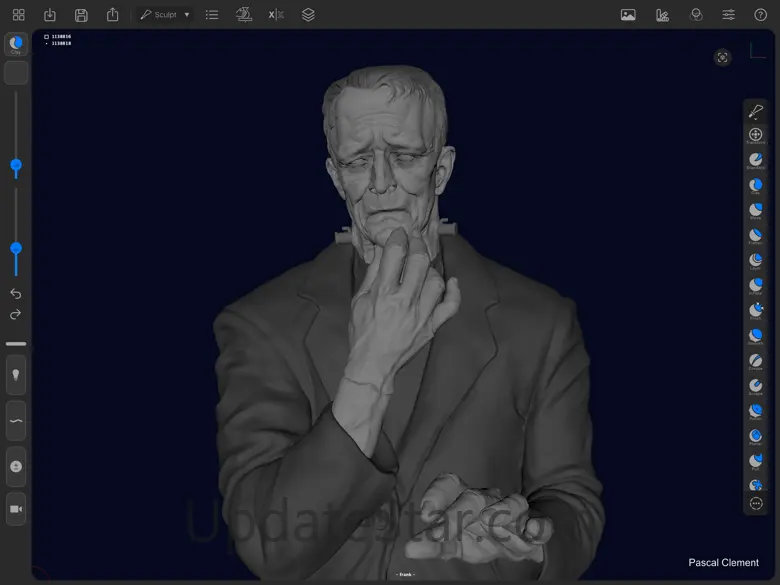The height and width of the screenshot is (585, 780).
Task: Click the small handle bar above light bulb
Action: (x=16, y=344)
